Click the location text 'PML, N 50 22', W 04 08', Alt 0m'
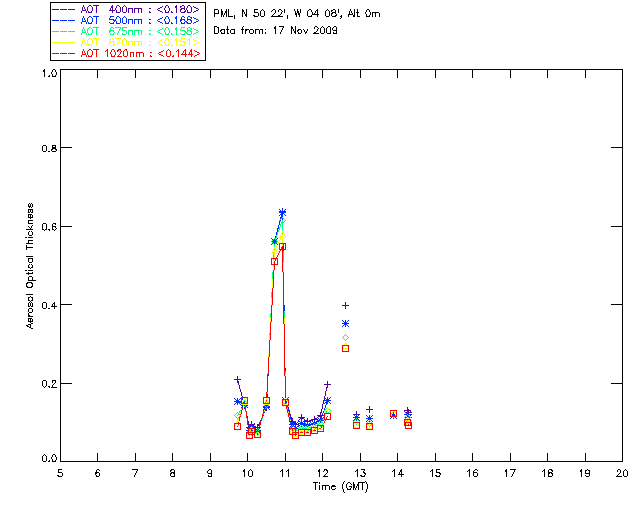 tap(297, 13)
